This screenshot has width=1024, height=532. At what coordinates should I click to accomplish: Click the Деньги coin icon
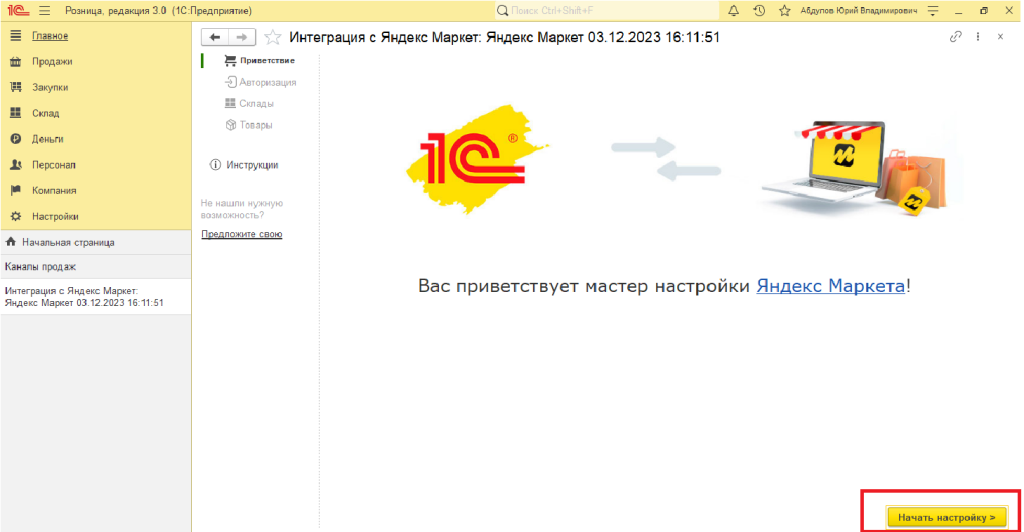(16, 138)
